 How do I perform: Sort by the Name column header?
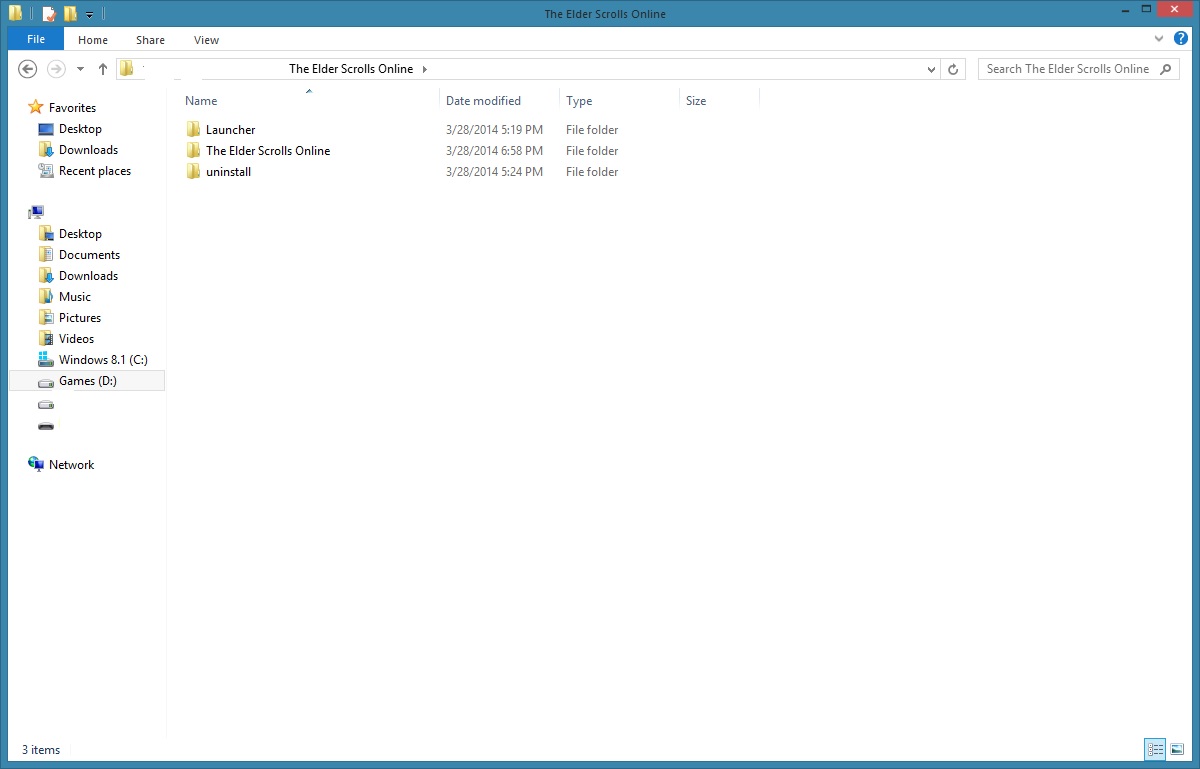[201, 101]
